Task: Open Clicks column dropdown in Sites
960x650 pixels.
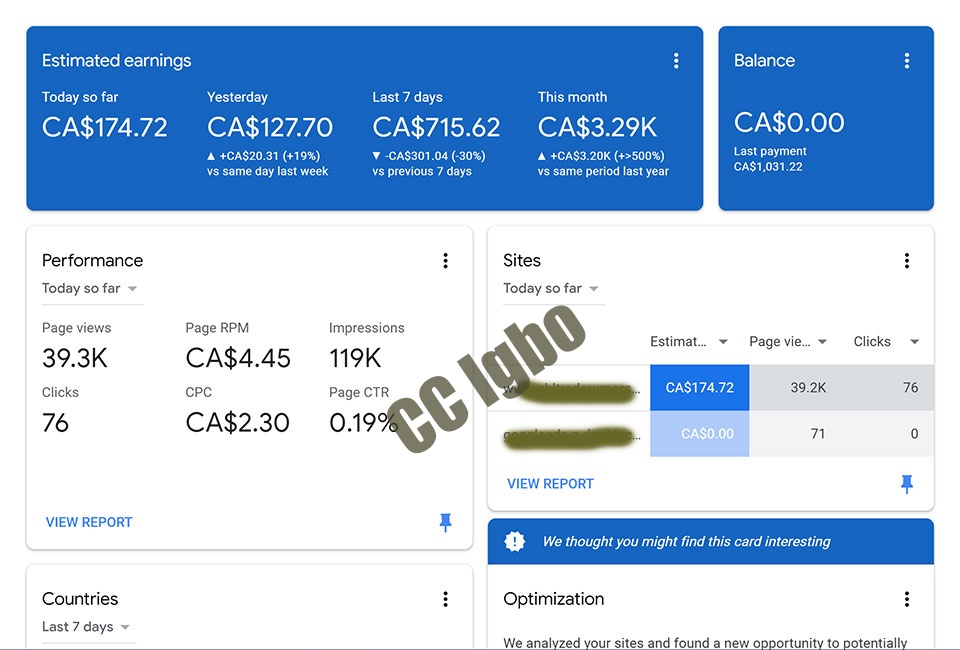Action: (914, 342)
